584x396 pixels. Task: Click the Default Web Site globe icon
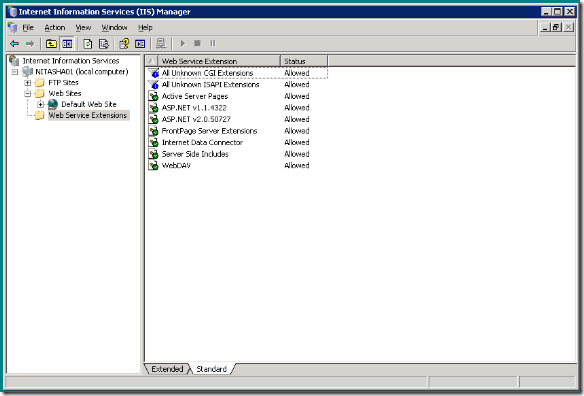coord(53,104)
